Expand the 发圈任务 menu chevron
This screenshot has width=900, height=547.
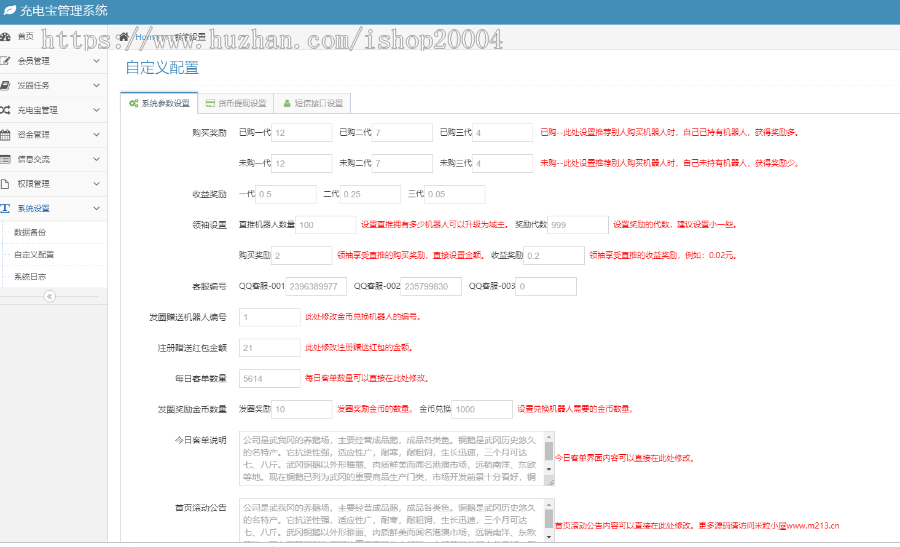click(96, 86)
